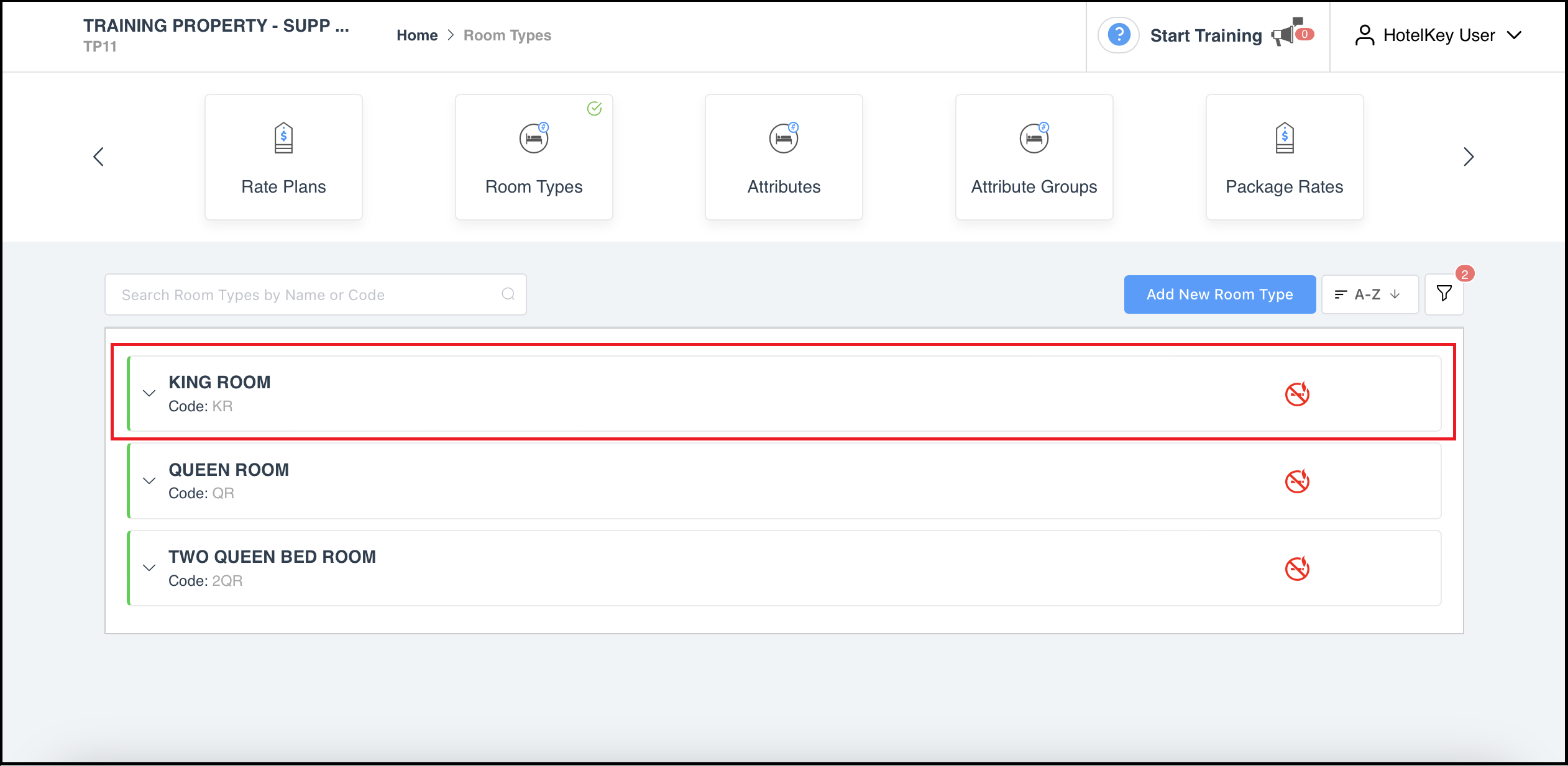The width and height of the screenshot is (1568, 766).
Task: Click the Add New Room Type button
Action: coord(1221,294)
